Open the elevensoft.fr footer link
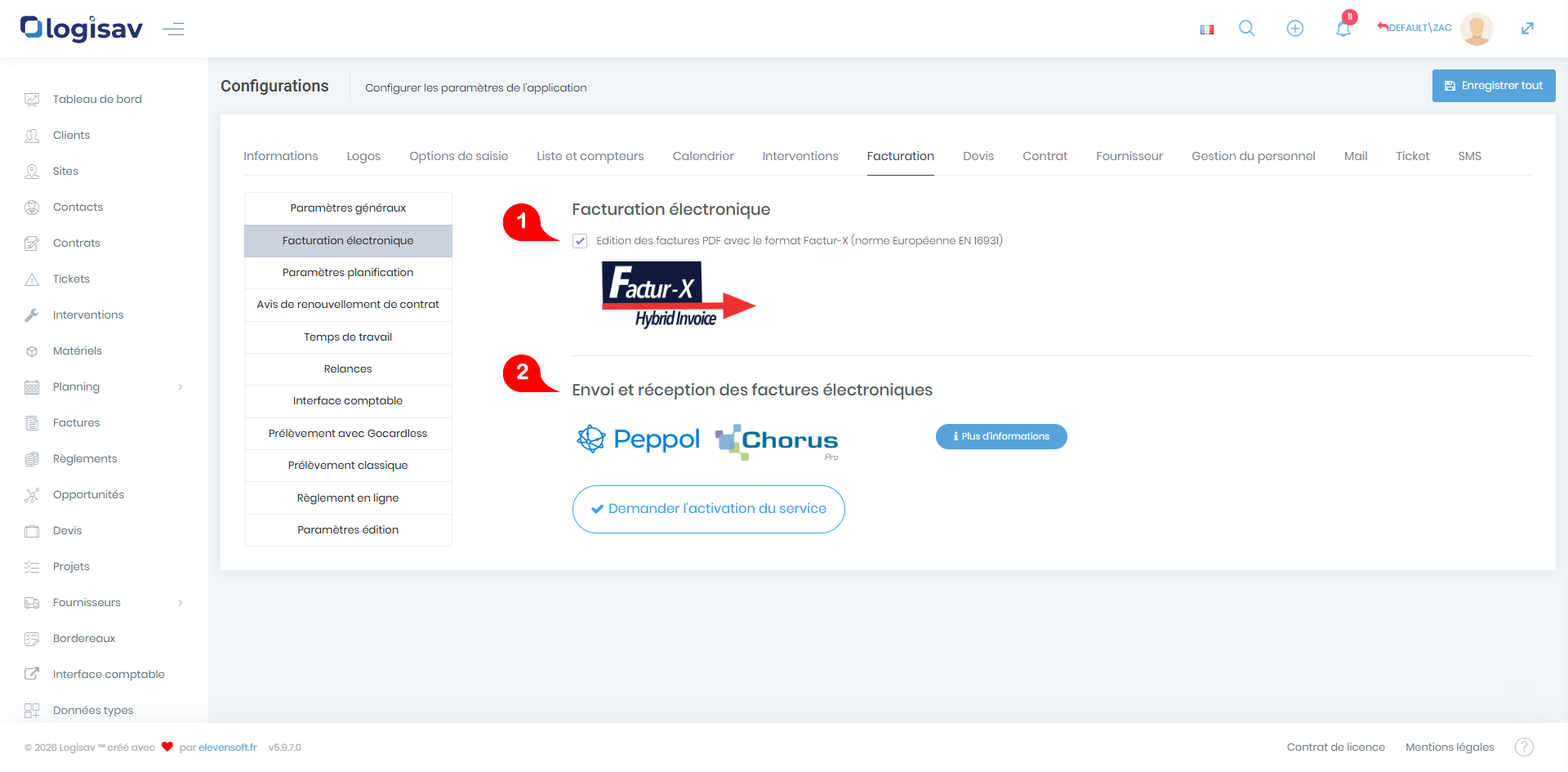This screenshot has width=1568, height=772. pos(227,747)
